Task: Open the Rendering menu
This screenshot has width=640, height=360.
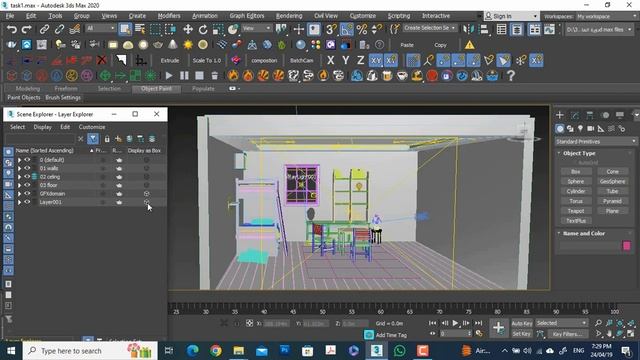Action: click(x=289, y=16)
